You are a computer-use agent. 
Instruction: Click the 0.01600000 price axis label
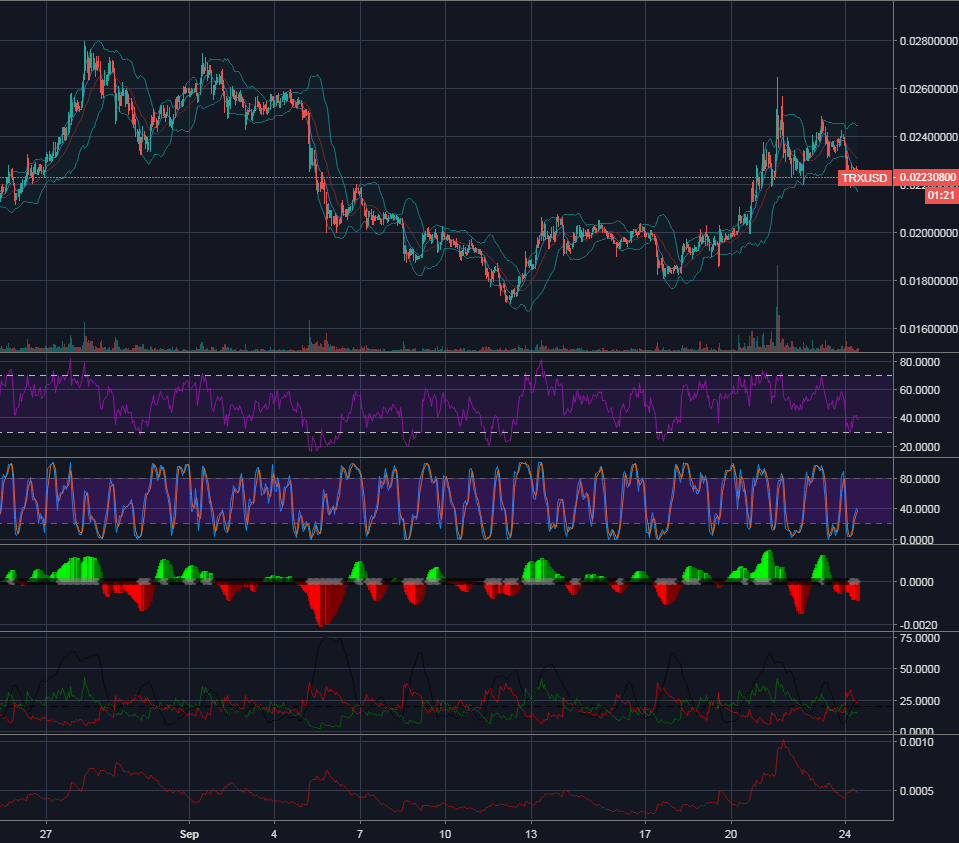[x=928, y=329]
